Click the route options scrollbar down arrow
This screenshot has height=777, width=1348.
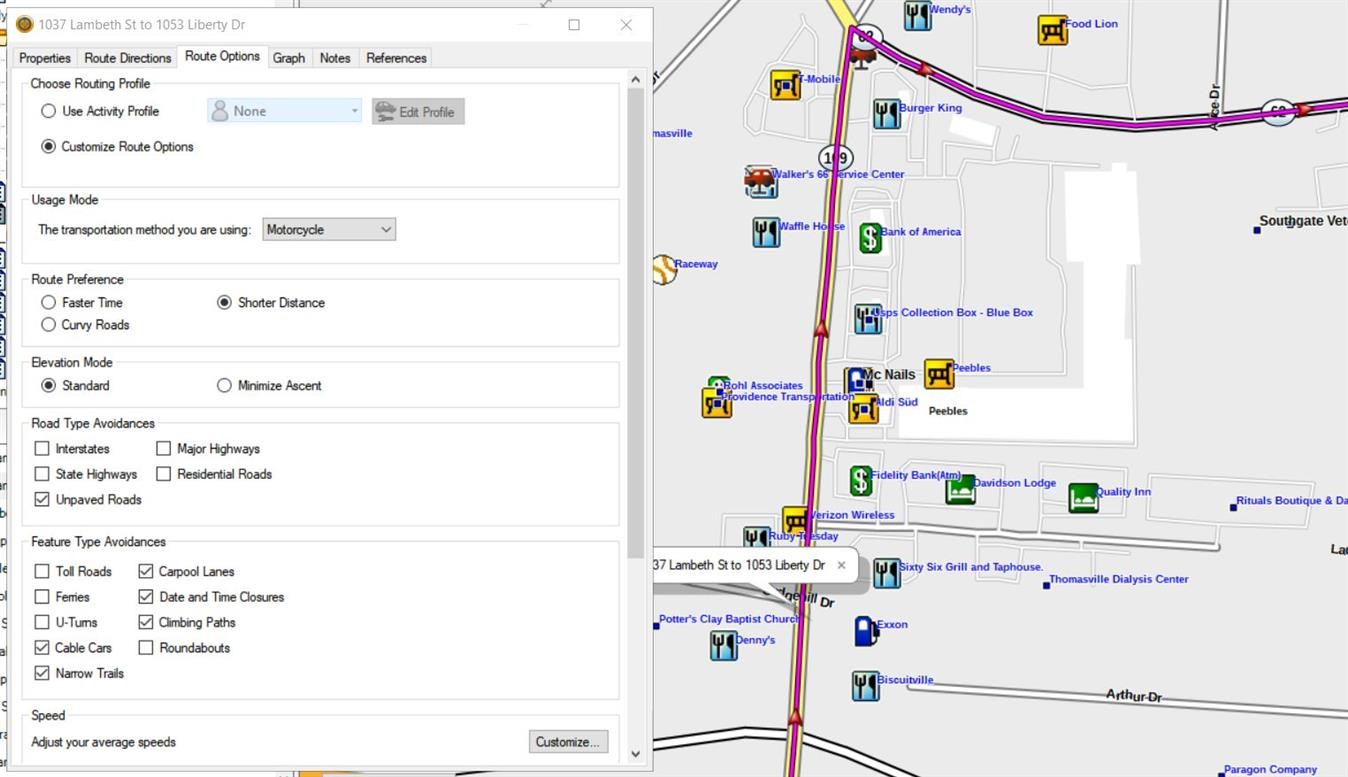(635, 754)
